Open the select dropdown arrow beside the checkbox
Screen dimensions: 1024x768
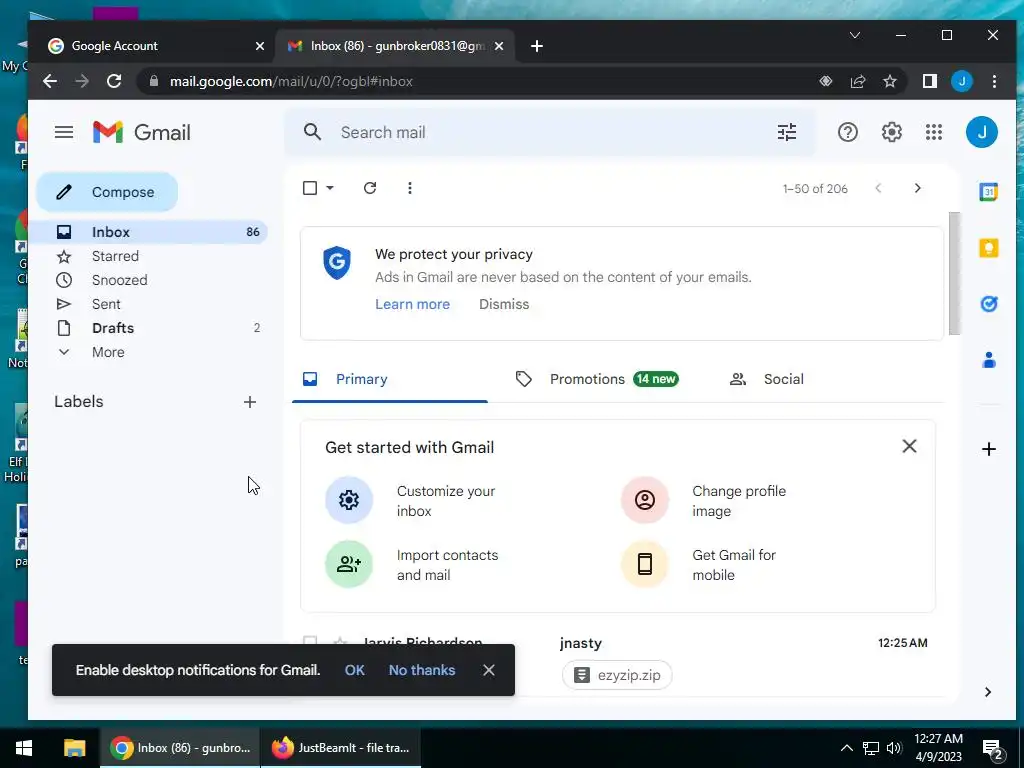tap(330, 188)
